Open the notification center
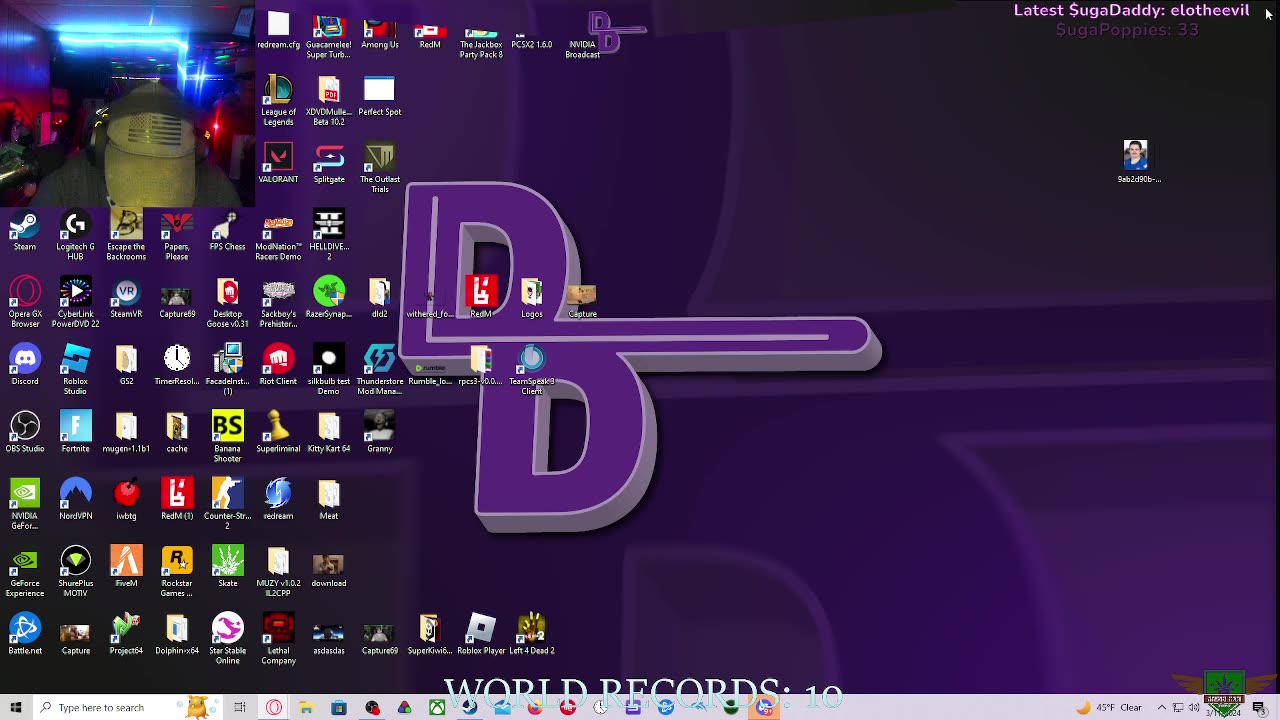This screenshot has width=1280, height=720. pos(1259,708)
